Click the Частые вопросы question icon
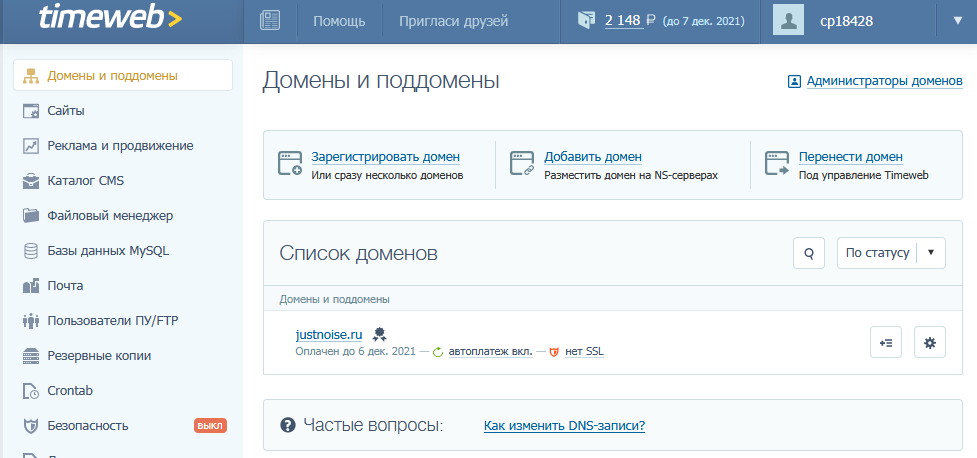Image resolution: width=977 pixels, height=458 pixels. pos(287,426)
